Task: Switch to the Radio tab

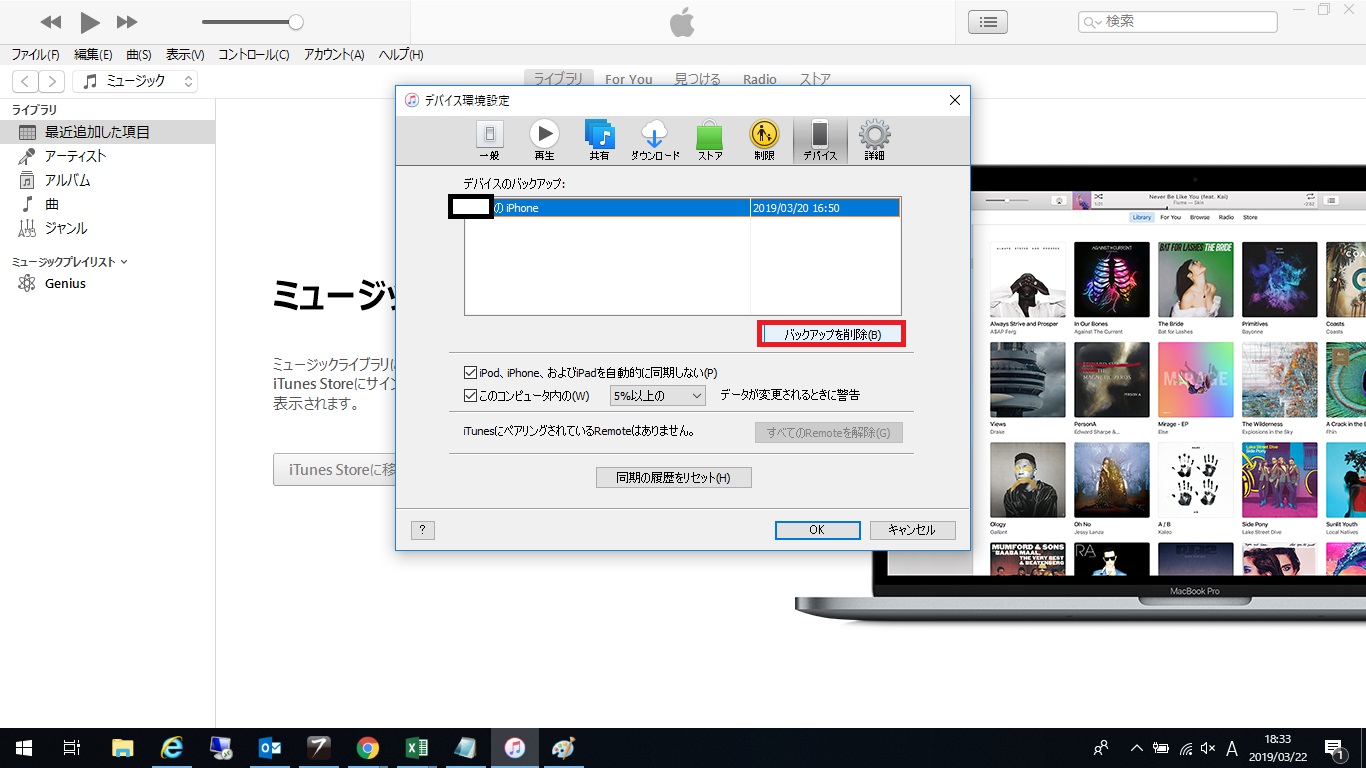Action: (760, 79)
